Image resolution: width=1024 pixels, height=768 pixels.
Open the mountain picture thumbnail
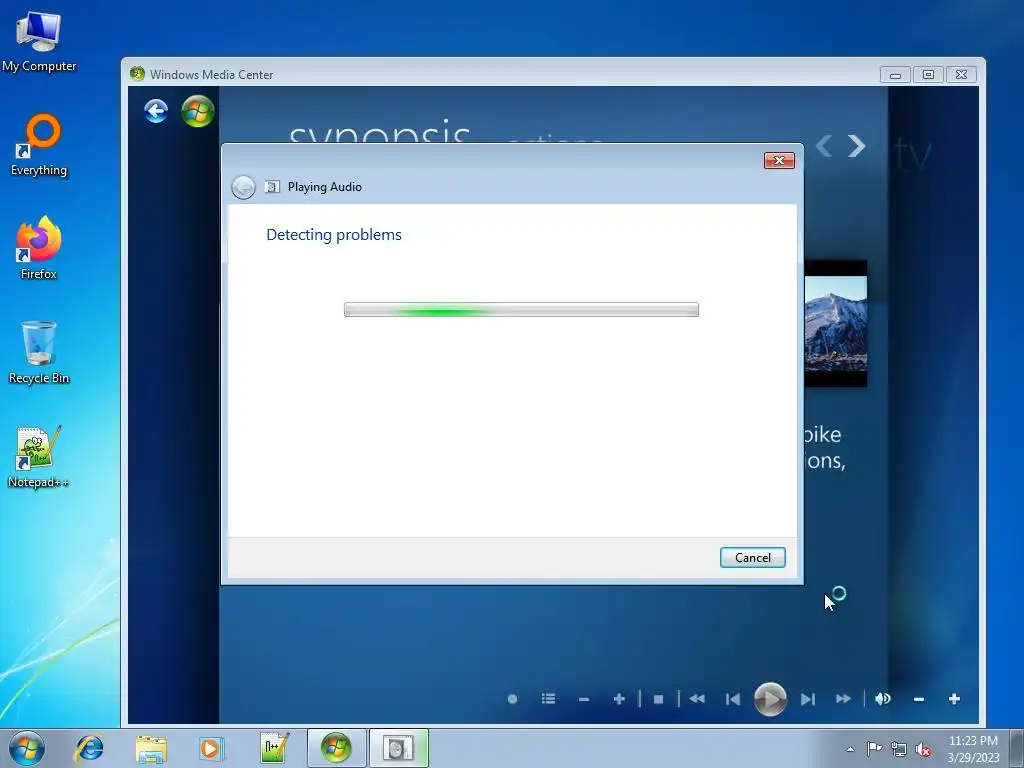click(x=835, y=324)
